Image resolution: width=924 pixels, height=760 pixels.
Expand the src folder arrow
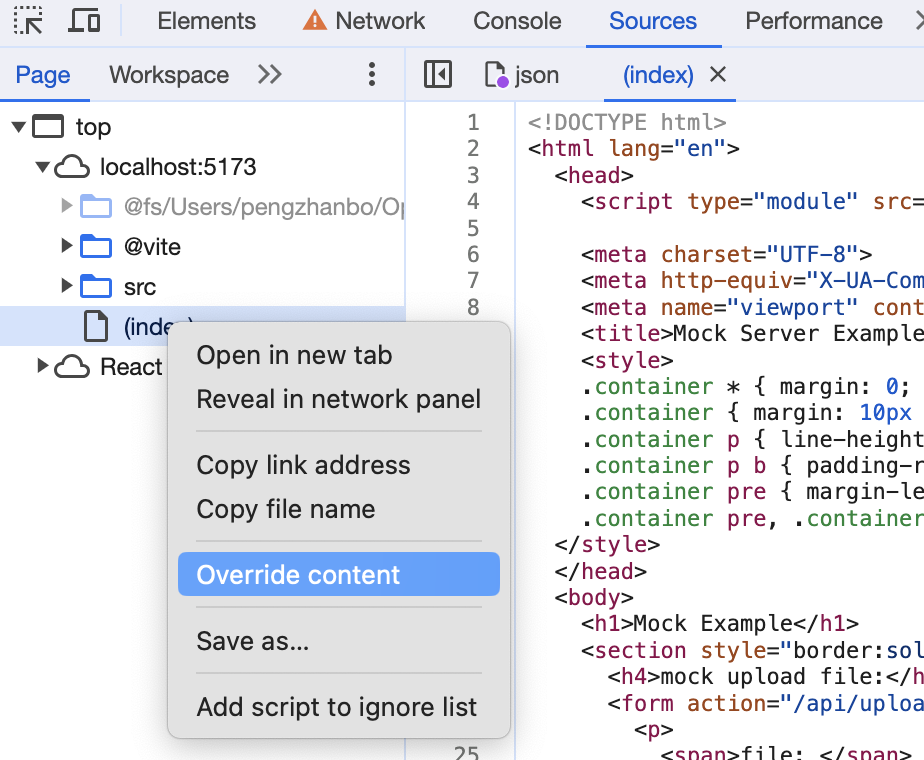(x=67, y=286)
